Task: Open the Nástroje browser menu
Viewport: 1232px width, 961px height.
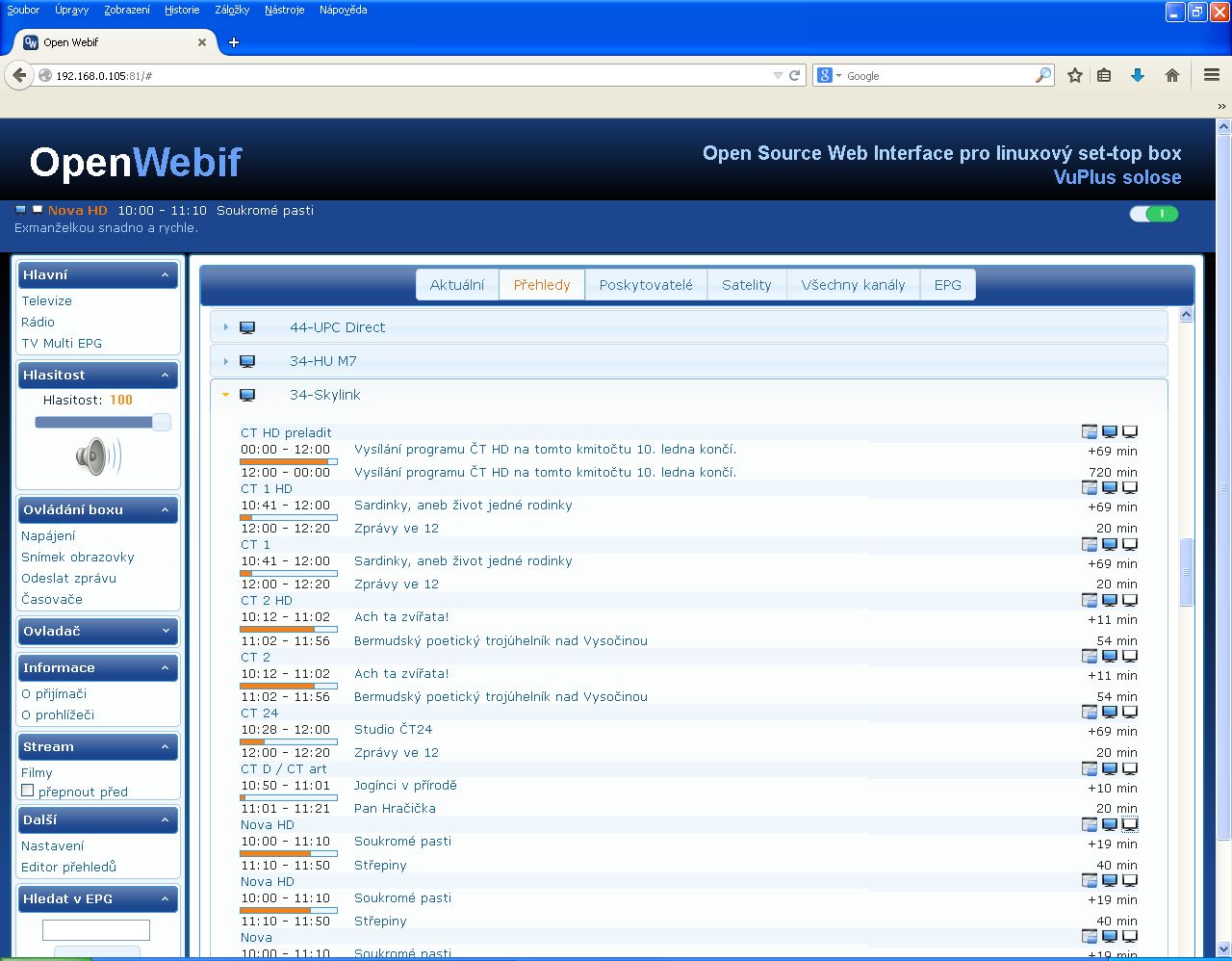Action: (284, 10)
